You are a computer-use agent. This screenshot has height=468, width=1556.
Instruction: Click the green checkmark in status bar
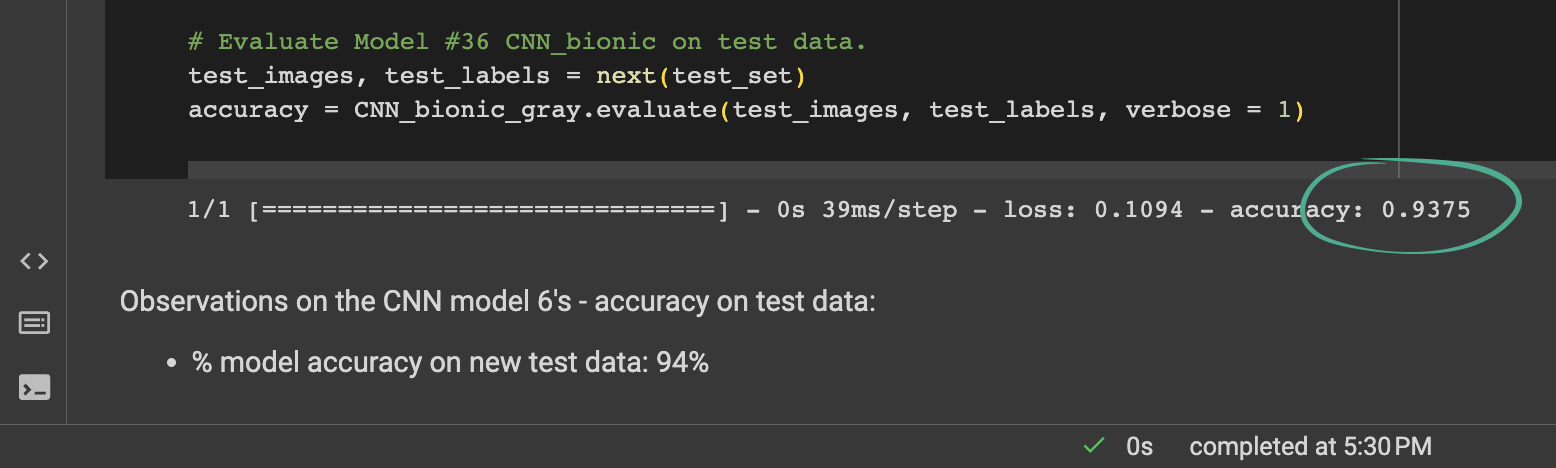coord(1095,445)
